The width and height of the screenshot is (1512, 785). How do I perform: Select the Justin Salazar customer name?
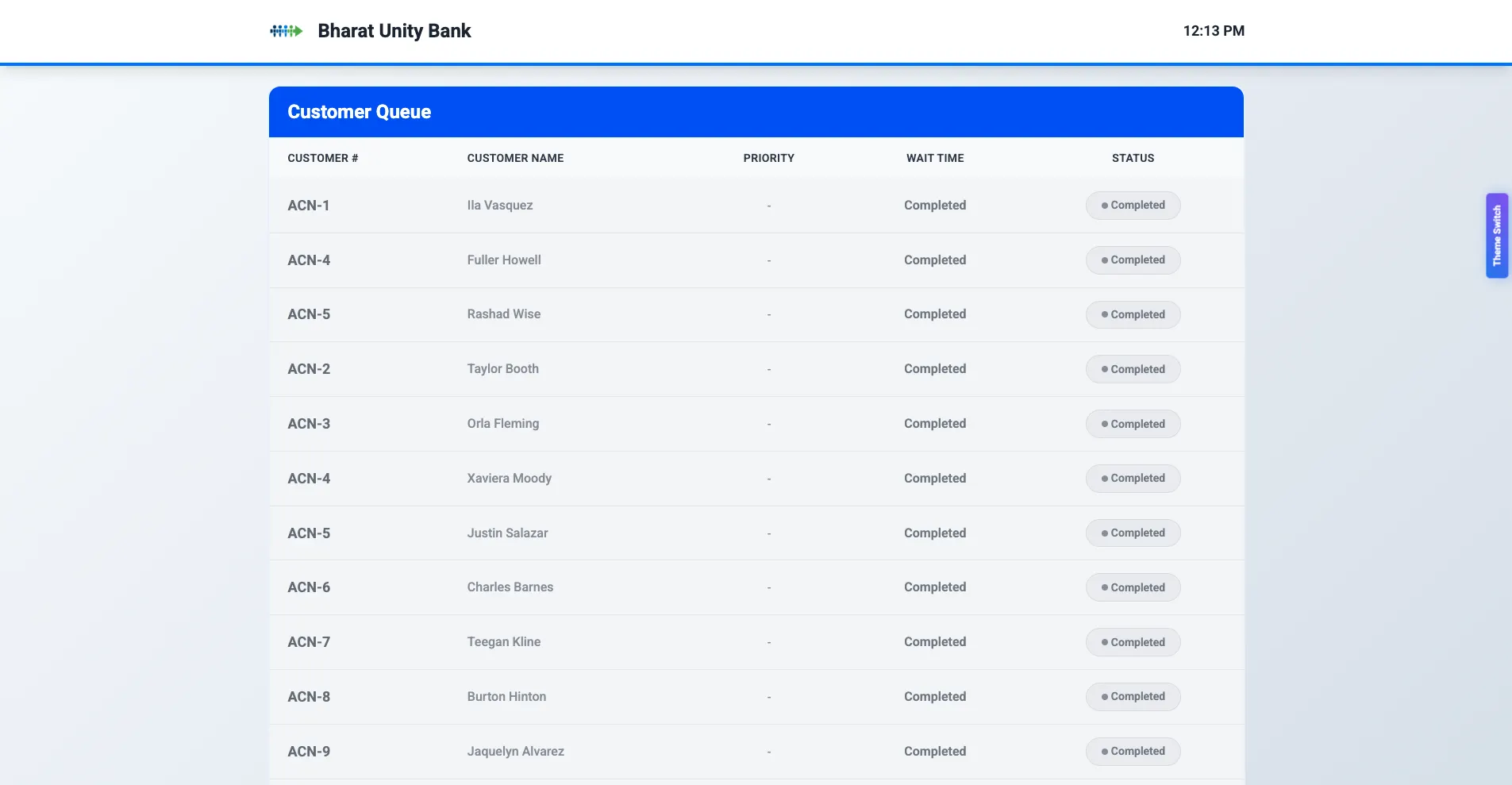tap(507, 533)
